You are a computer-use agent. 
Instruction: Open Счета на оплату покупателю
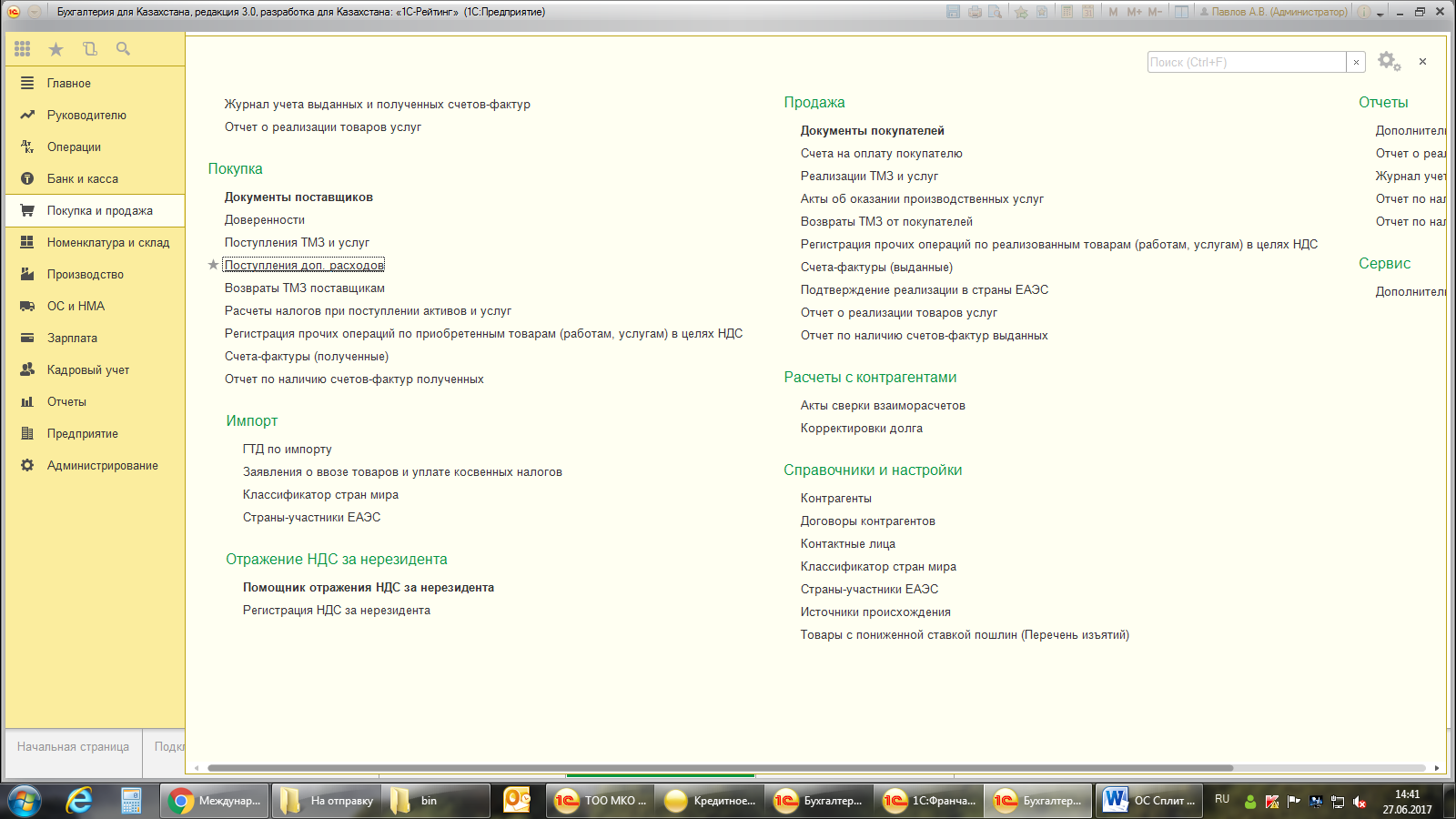[x=882, y=154]
